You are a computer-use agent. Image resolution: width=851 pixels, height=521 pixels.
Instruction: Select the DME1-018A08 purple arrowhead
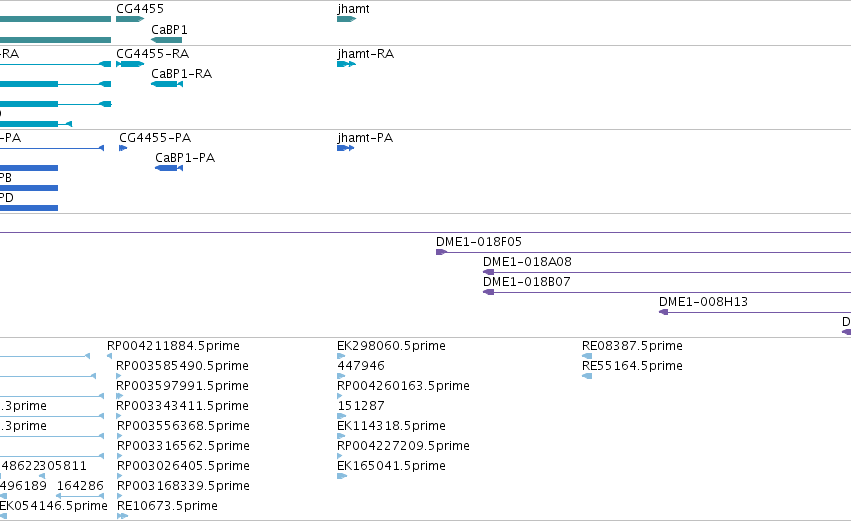tap(488, 272)
